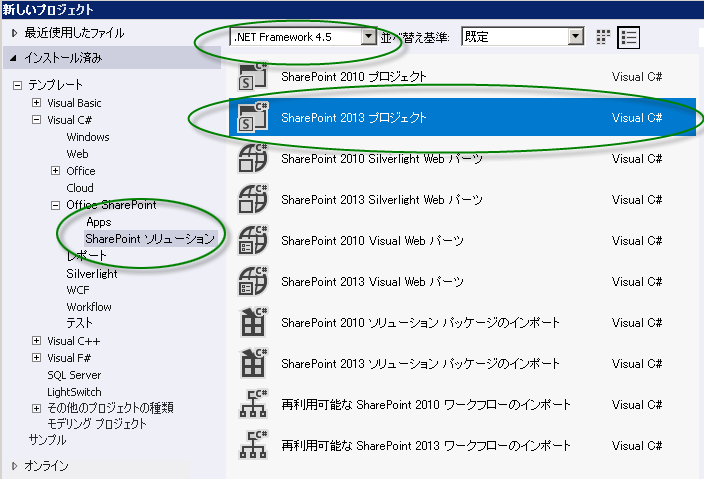Open the 並べ替え基準 既定 dropdown
This screenshot has width=704, height=479.
click(x=576, y=36)
